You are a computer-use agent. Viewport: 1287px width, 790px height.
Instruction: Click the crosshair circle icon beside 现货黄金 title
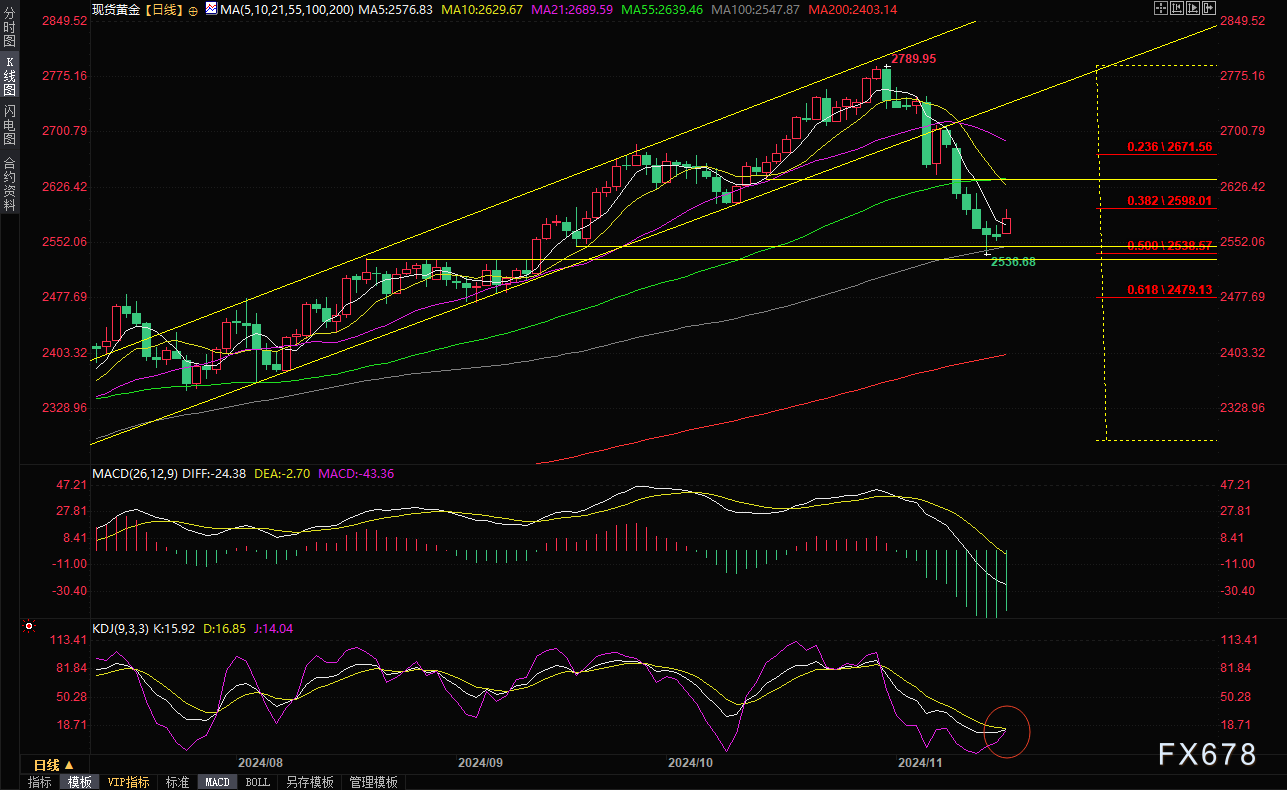pyautogui.click(x=193, y=10)
